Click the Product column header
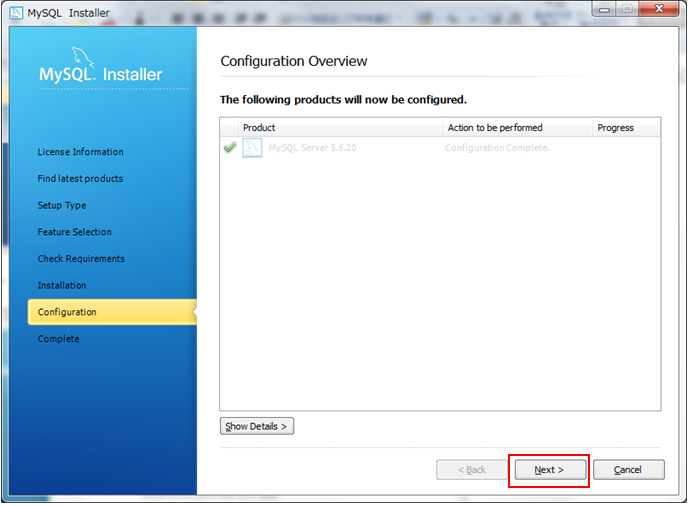This screenshot has height=506, width=688. (x=340, y=127)
